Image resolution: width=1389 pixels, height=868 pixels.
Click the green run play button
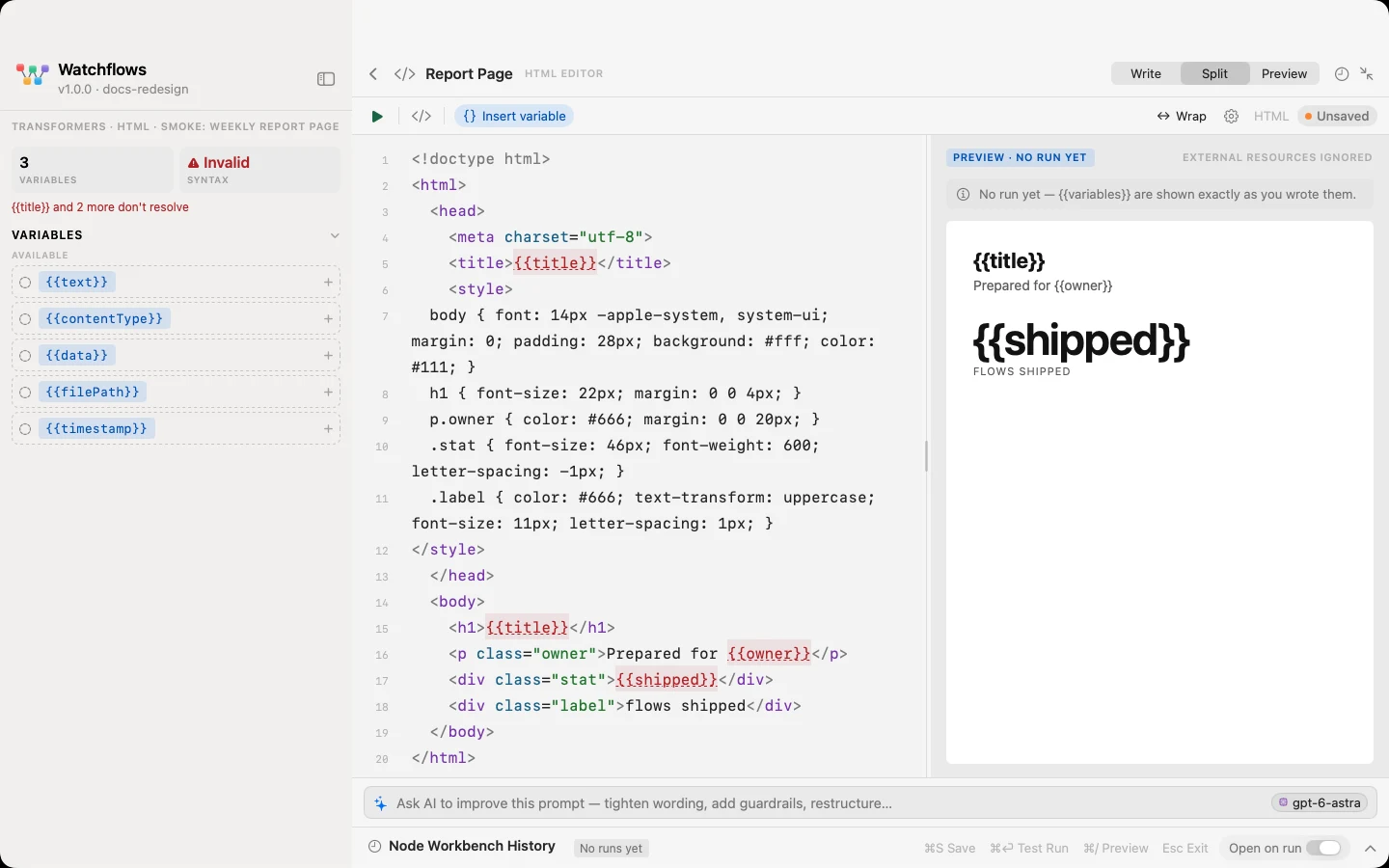(x=377, y=117)
